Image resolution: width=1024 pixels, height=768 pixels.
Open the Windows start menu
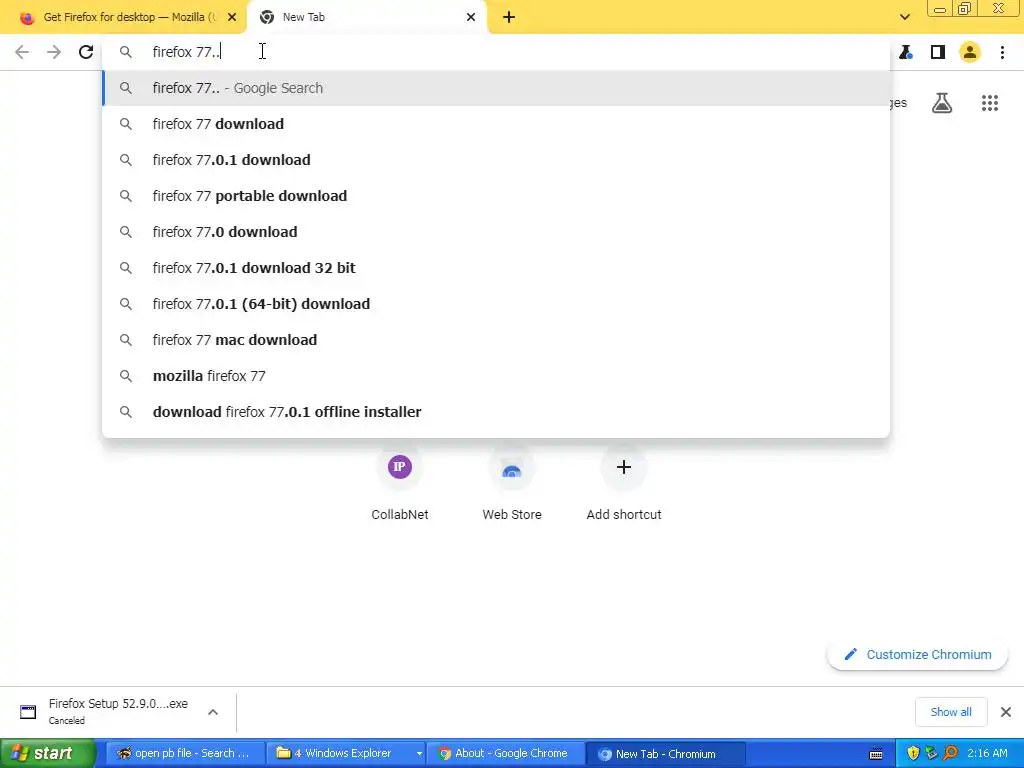coord(48,754)
